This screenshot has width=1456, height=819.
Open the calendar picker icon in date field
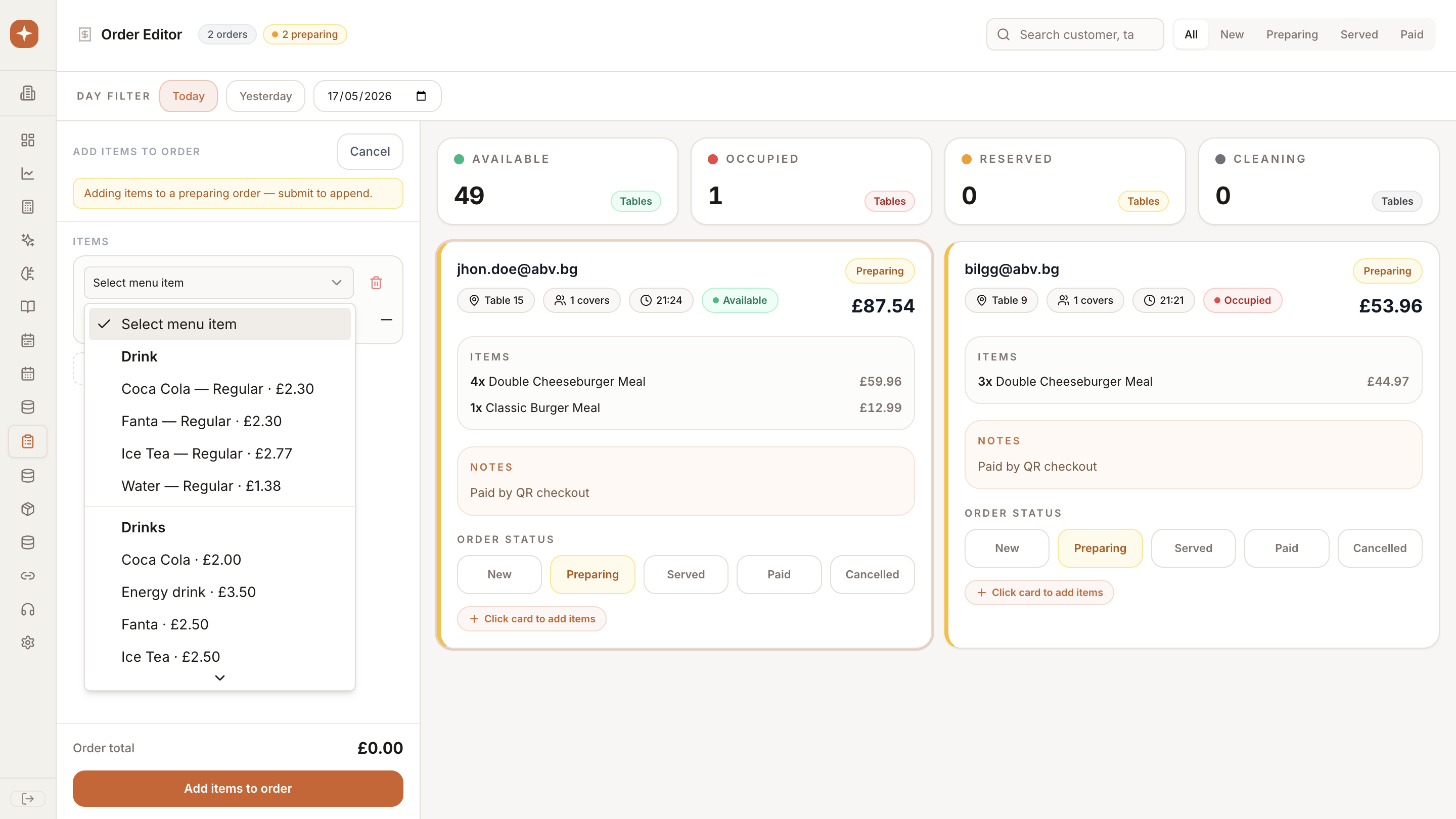coord(421,96)
